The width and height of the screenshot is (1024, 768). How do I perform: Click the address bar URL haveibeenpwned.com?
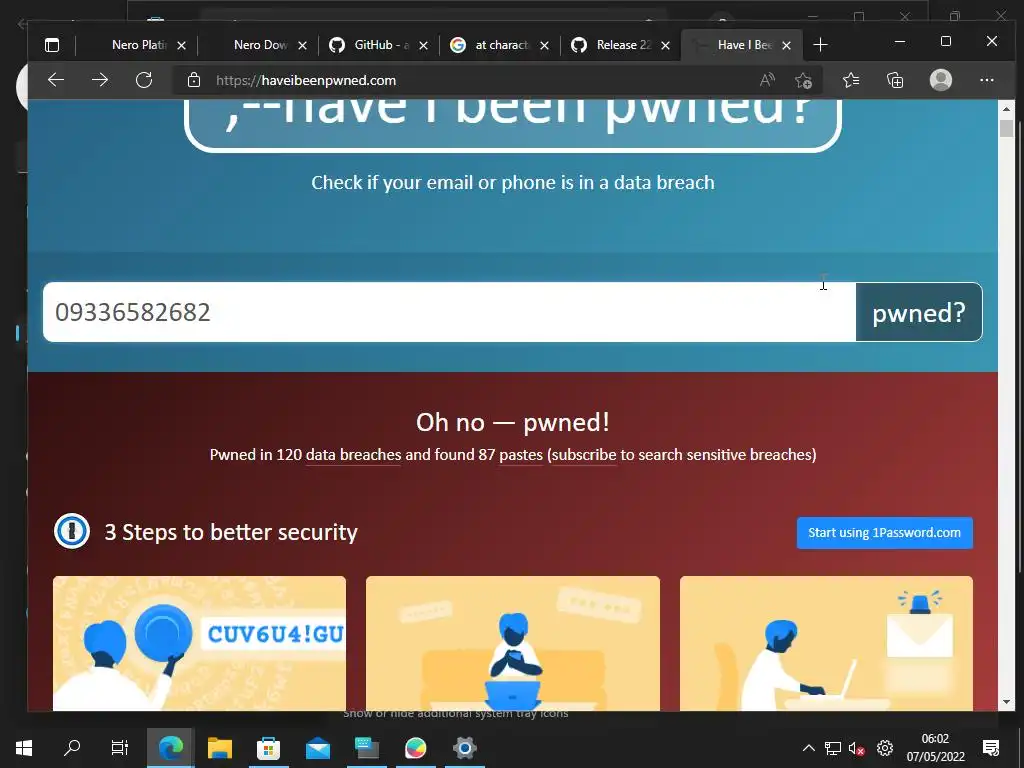[306, 80]
